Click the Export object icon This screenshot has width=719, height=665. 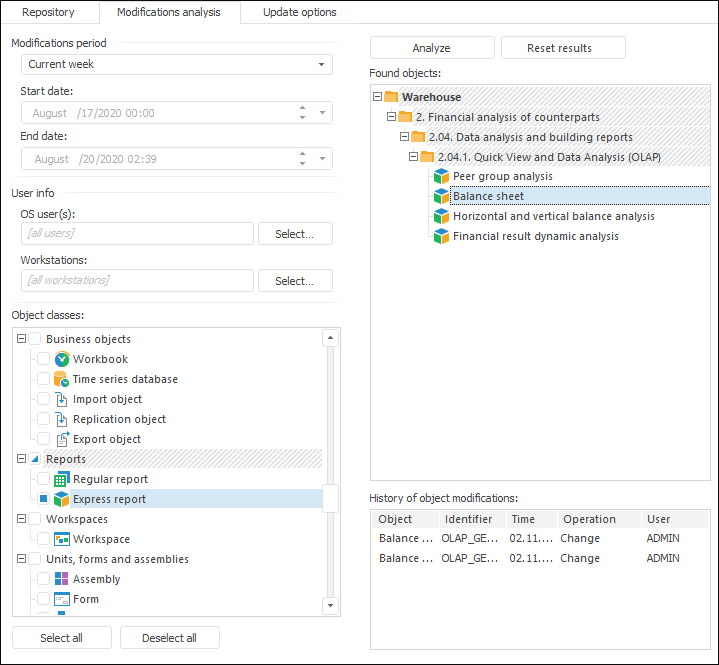pos(61,439)
